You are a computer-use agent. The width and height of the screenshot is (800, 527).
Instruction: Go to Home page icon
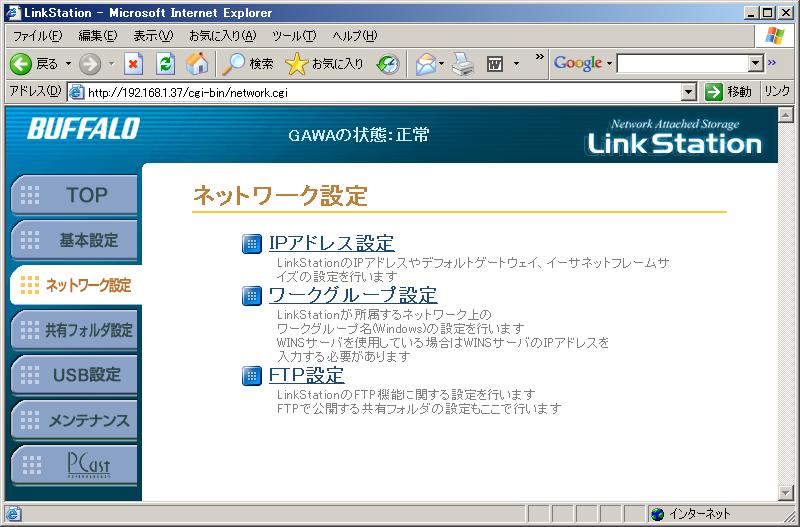click(197, 64)
